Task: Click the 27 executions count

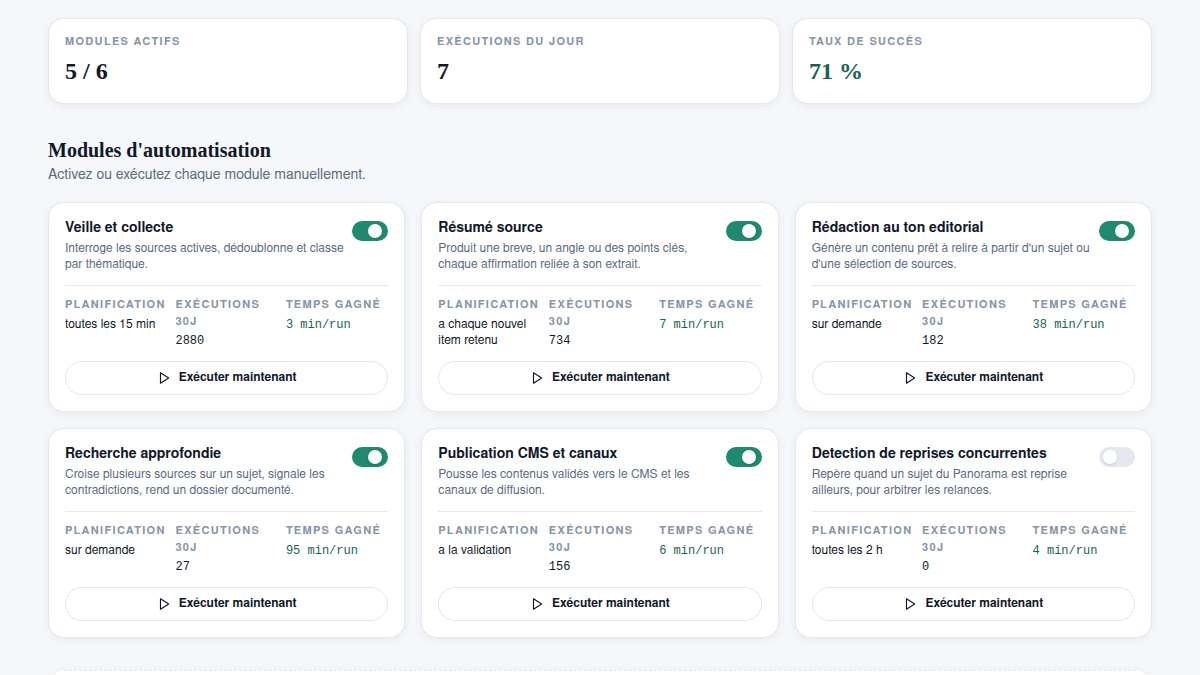Action: tap(182, 566)
